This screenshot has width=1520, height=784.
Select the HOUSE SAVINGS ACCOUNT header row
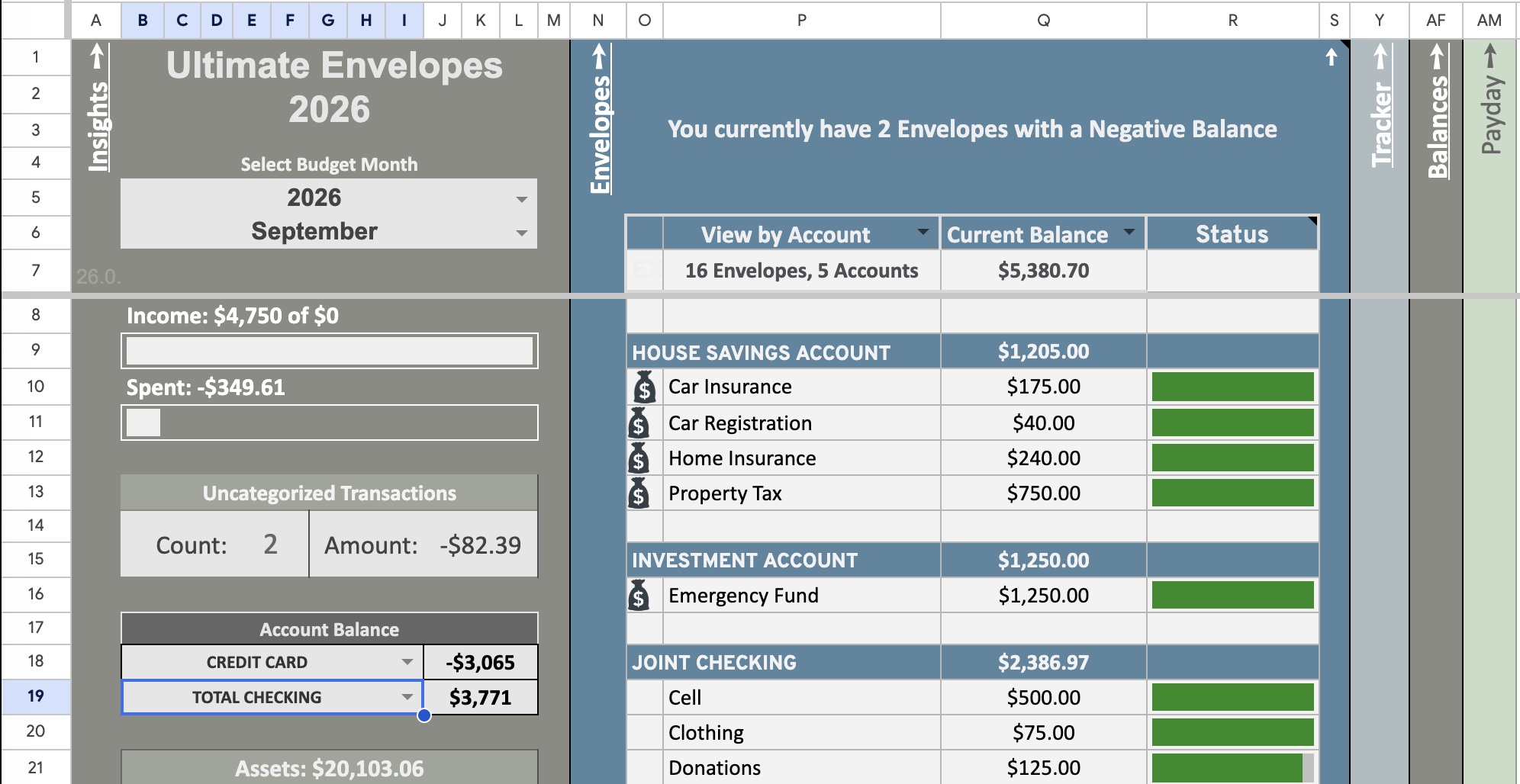[x=973, y=352]
